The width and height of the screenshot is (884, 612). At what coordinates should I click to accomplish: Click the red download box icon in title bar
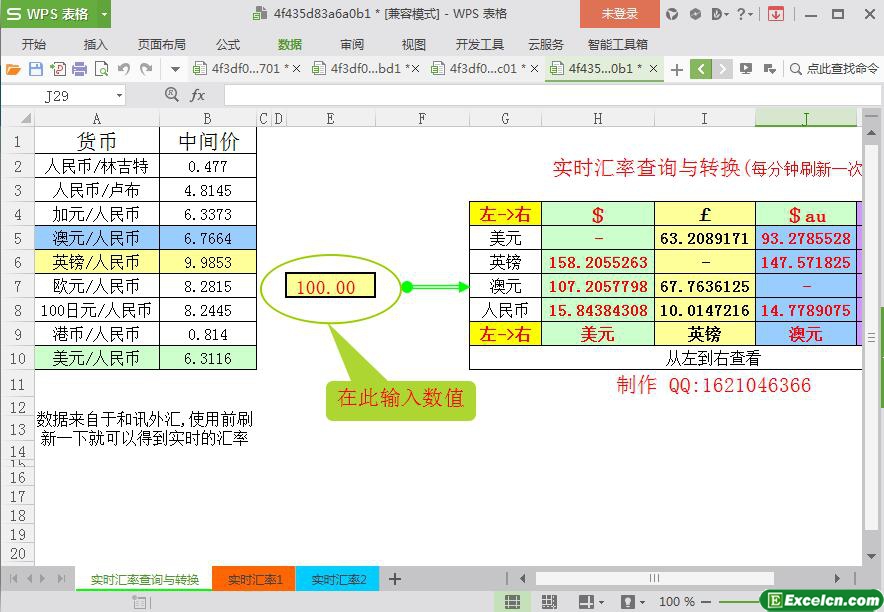coord(776,14)
